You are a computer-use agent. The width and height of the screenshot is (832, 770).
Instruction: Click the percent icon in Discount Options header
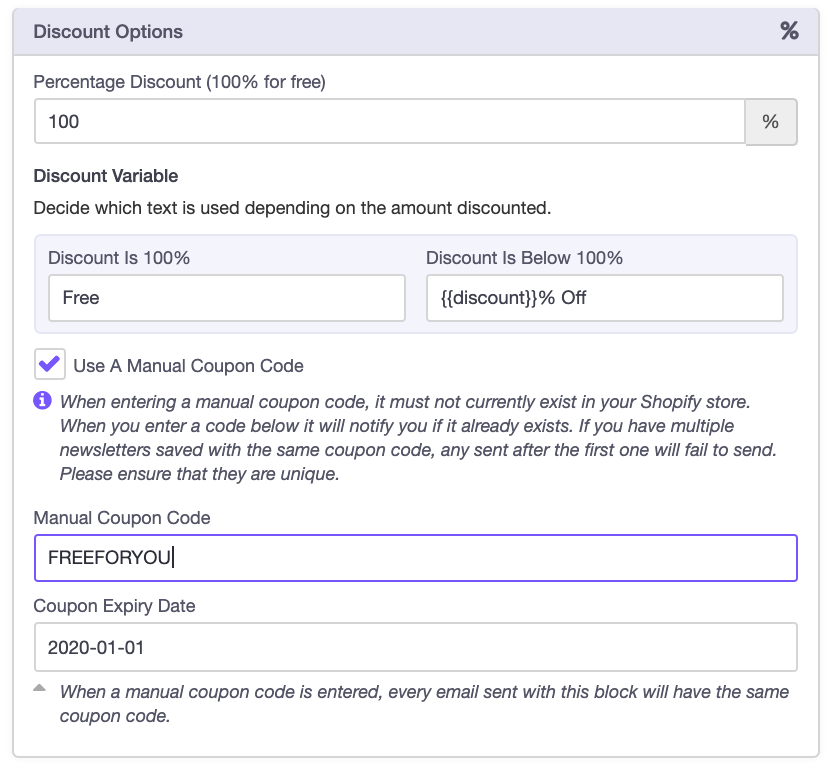789,31
